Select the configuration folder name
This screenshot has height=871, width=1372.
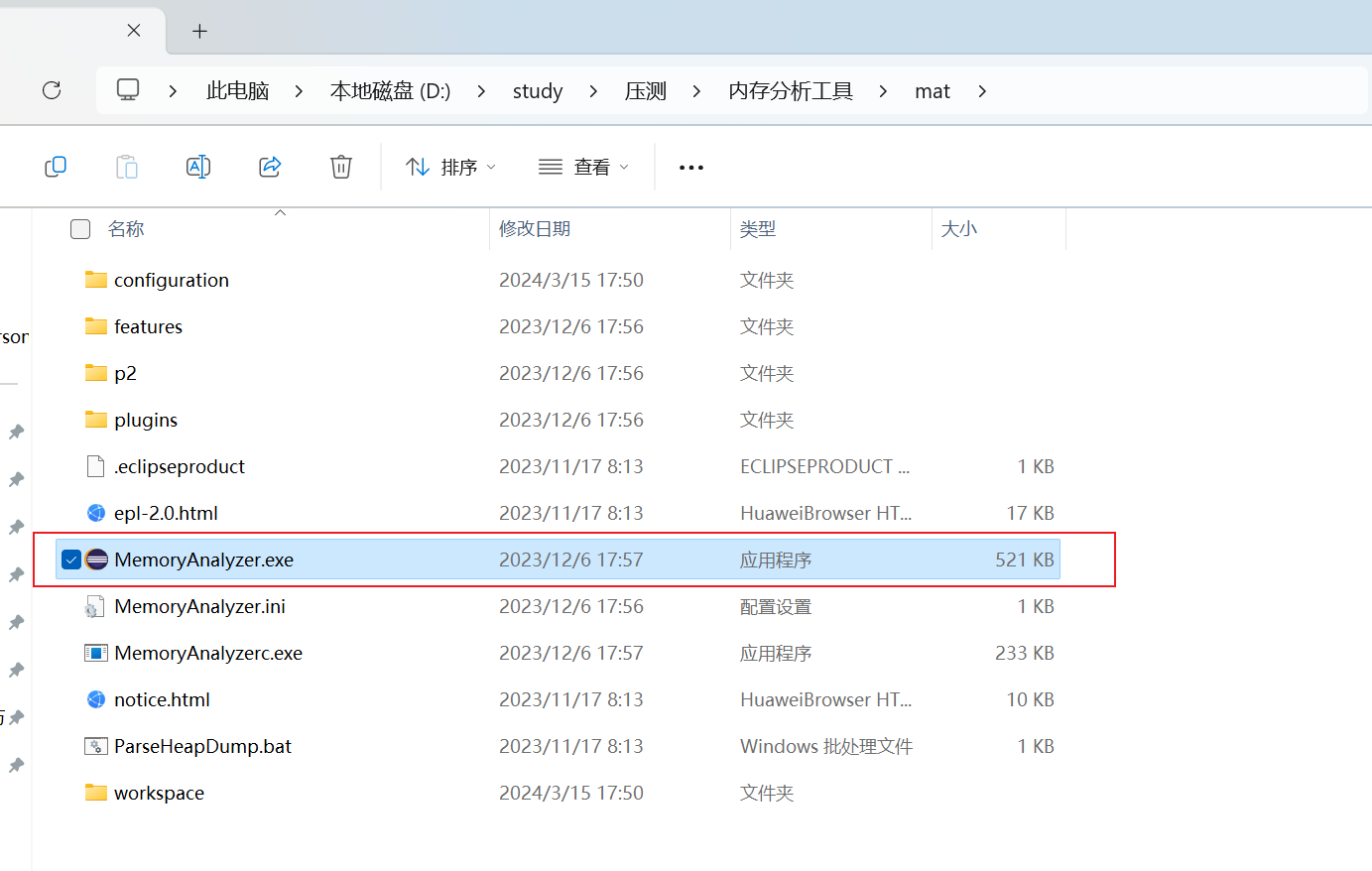172,280
